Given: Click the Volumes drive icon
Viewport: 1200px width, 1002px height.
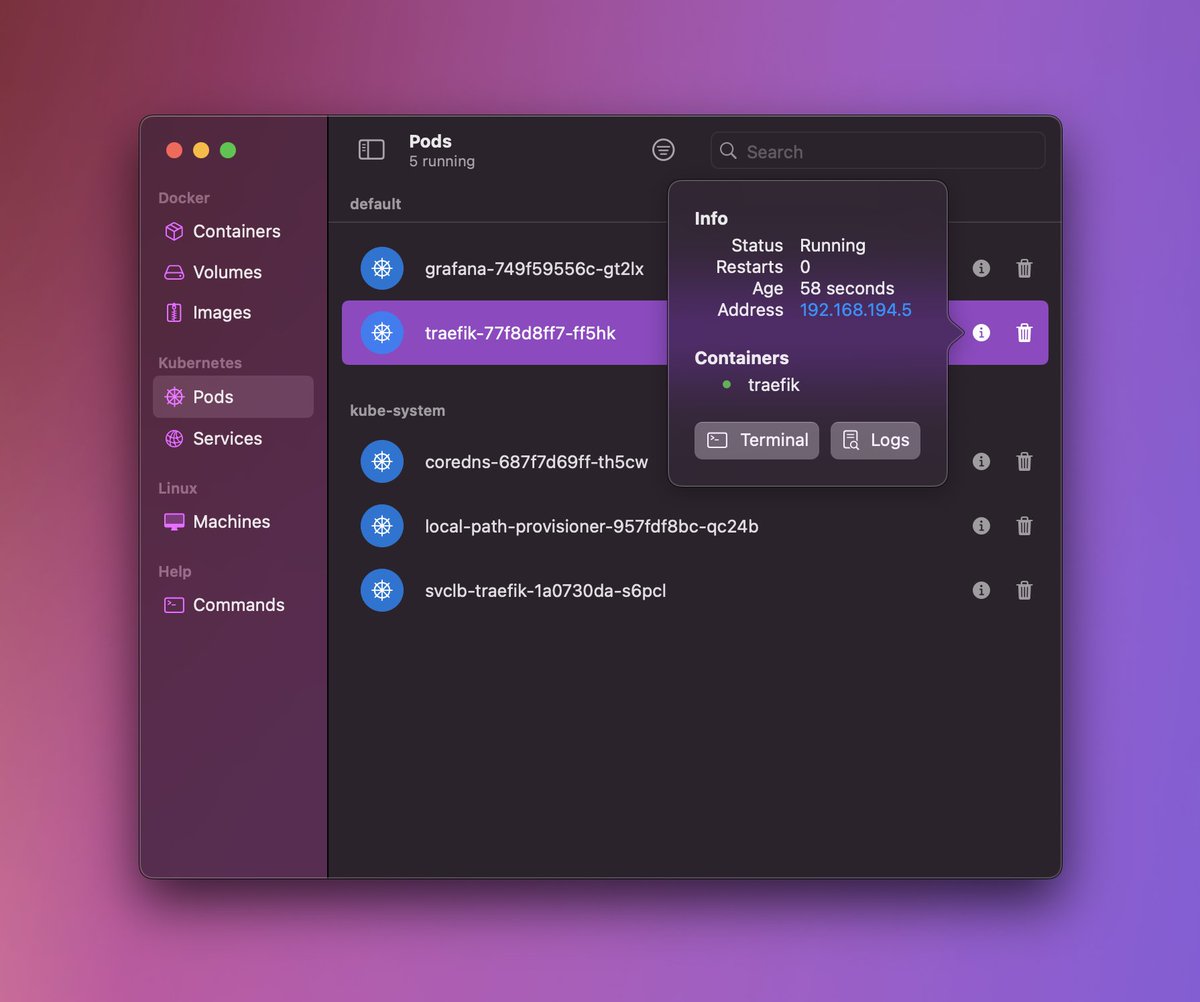Looking at the screenshot, I should [174, 272].
